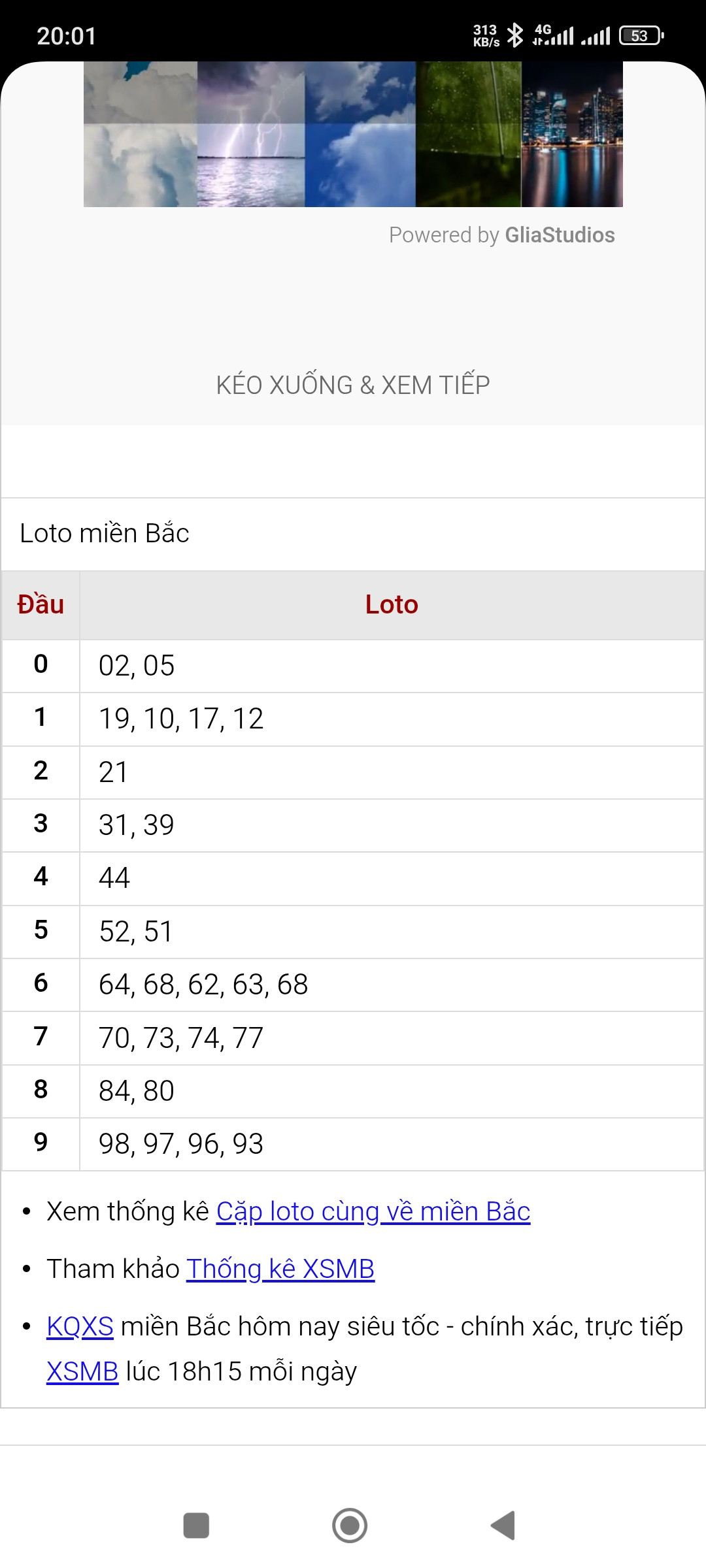Tap the Loto miền Bắc heading
The height and width of the screenshot is (1568, 706).
tap(105, 533)
